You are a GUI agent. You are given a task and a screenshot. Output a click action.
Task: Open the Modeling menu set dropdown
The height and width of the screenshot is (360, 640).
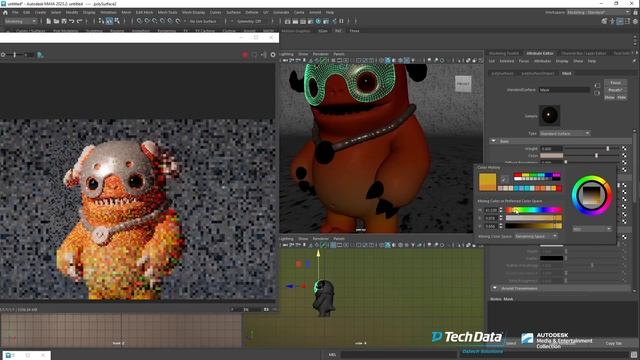point(20,21)
